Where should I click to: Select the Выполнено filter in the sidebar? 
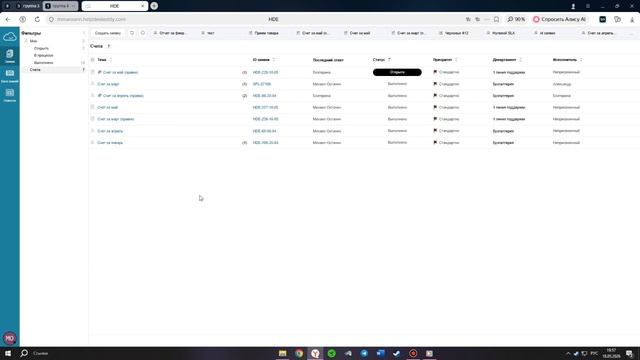(44, 62)
